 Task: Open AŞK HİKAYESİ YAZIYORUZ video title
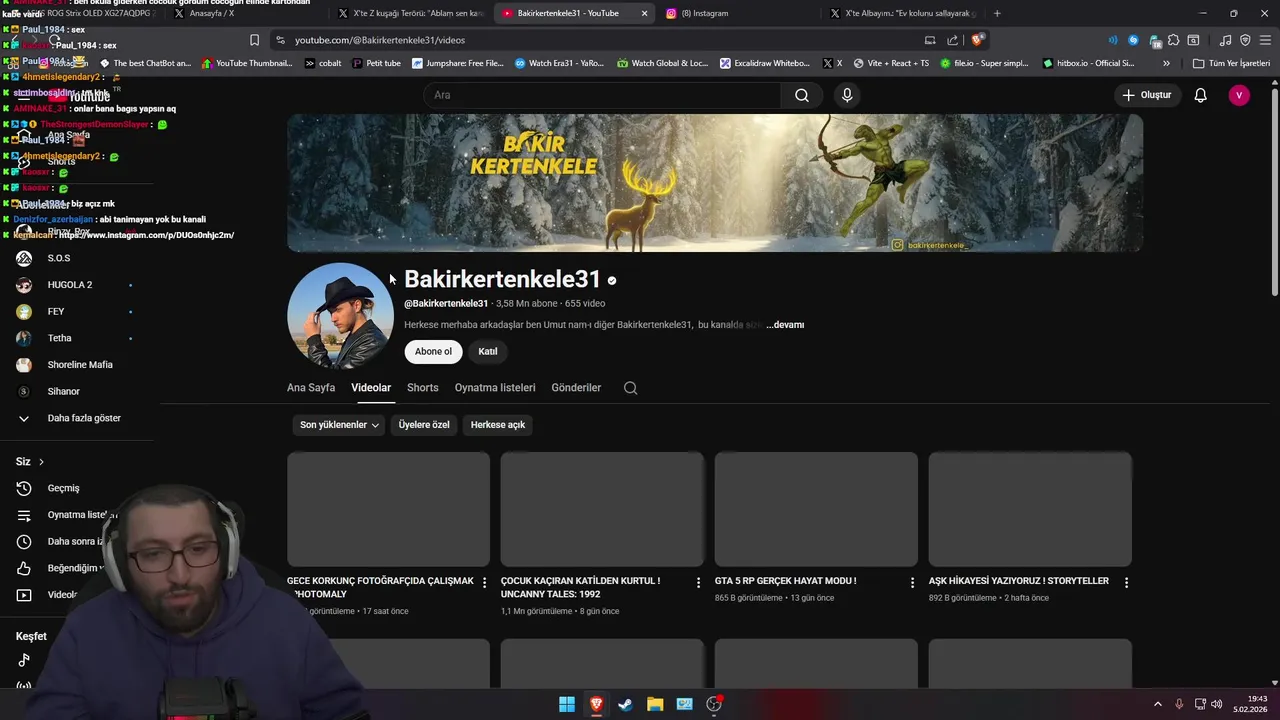click(x=1018, y=581)
